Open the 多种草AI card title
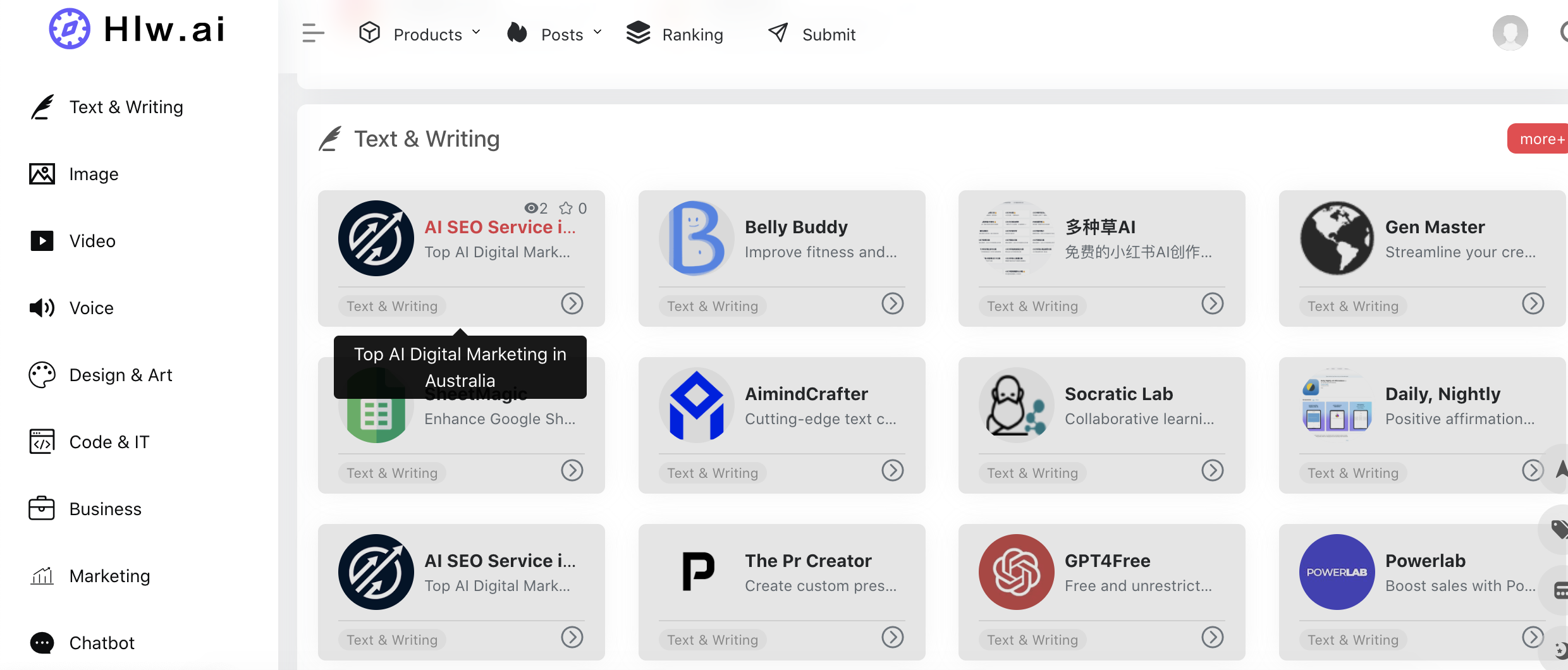The height and width of the screenshot is (670, 1568). 1101,228
